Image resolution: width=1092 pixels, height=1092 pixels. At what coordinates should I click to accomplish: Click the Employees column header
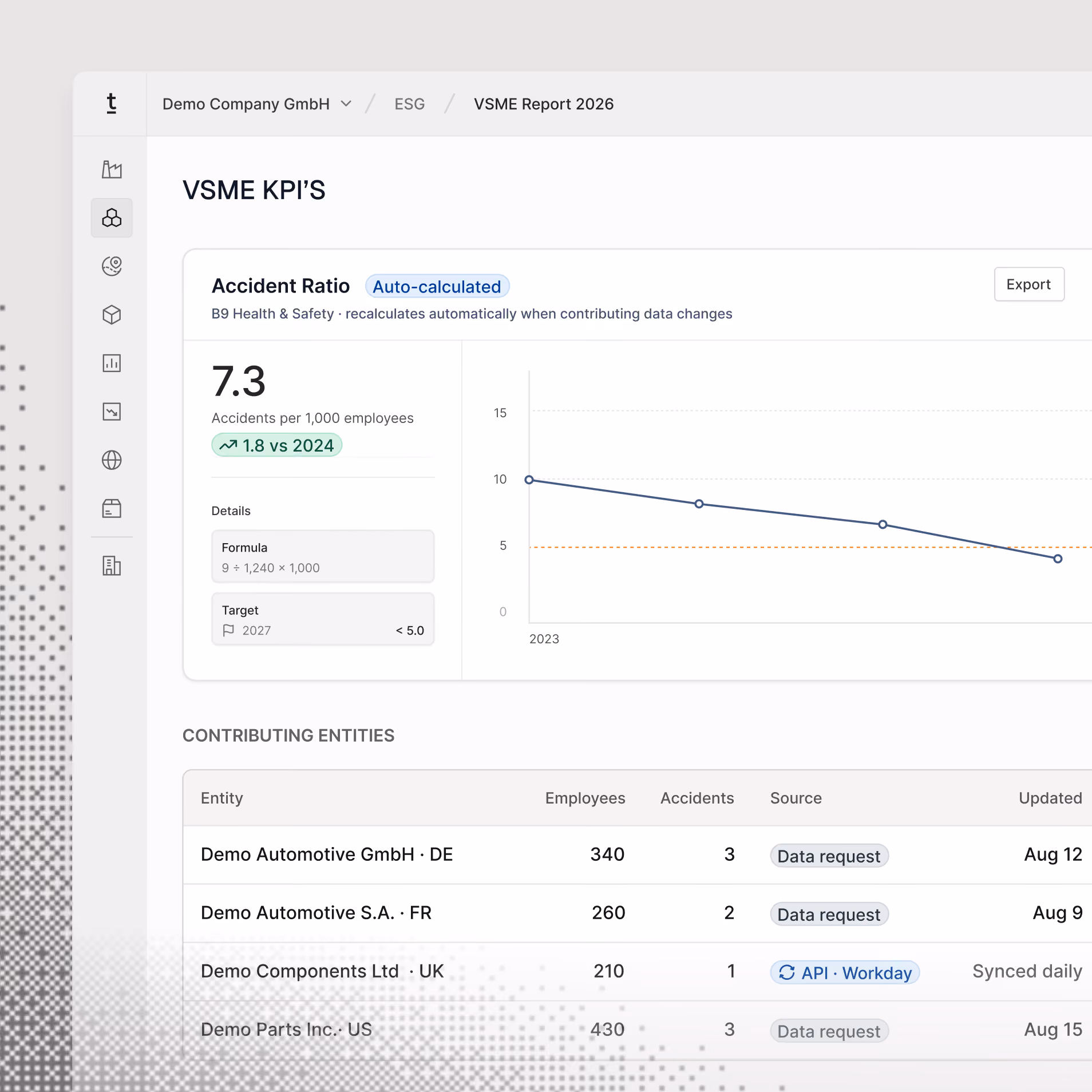585,798
